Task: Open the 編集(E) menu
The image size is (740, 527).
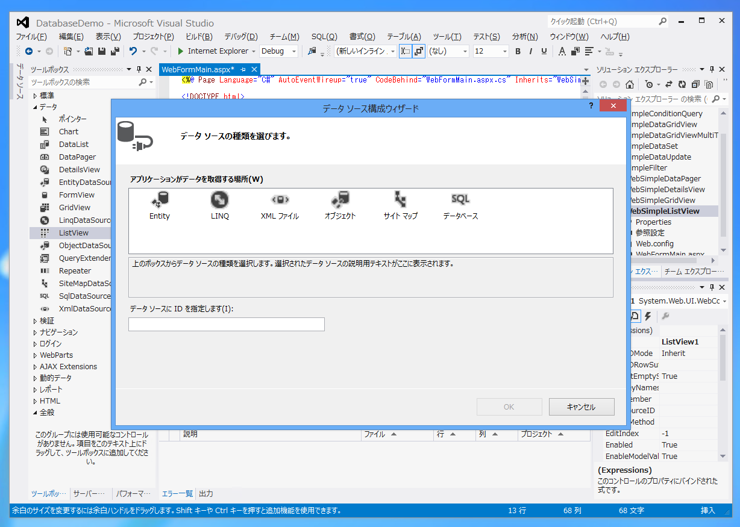Action: pyautogui.click(x=71, y=37)
